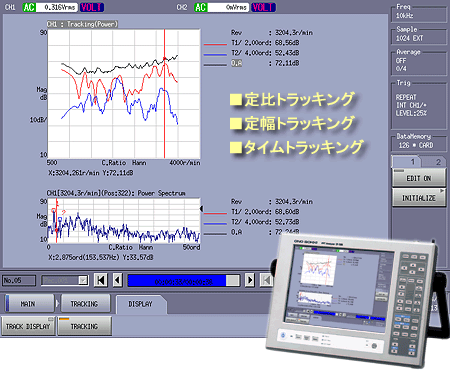Click the MAIN menu button
The height and width of the screenshot is (374, 450).
pos(29,304)
